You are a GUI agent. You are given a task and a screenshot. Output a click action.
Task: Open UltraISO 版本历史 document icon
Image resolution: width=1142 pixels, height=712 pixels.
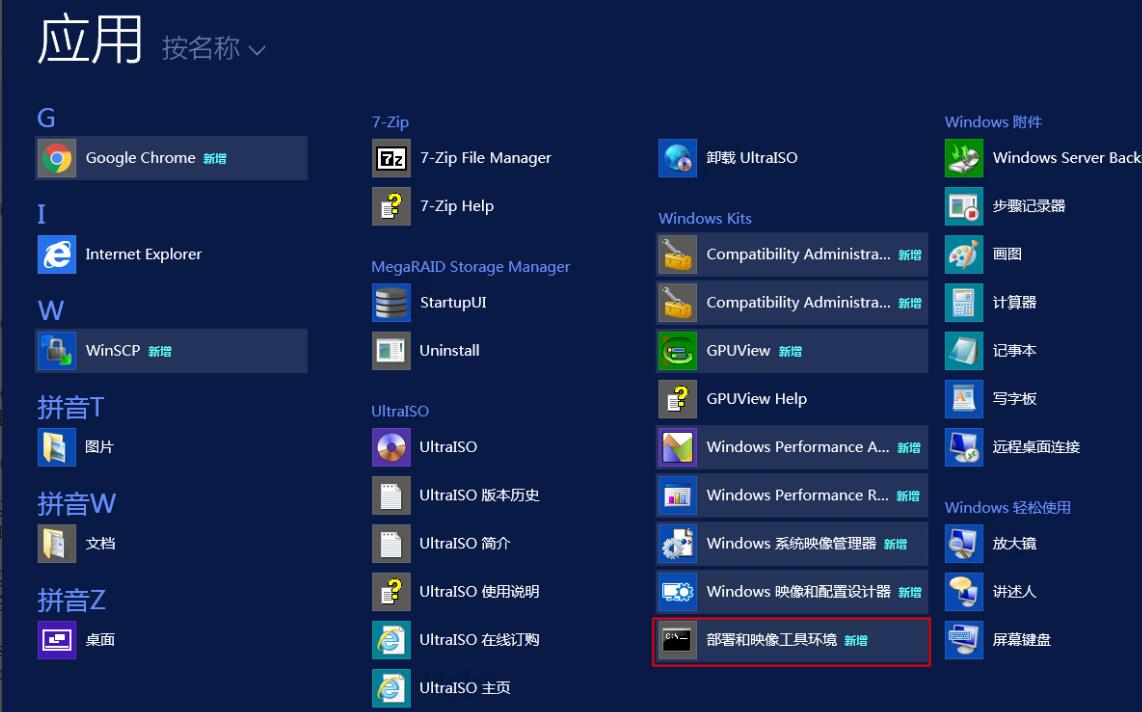(391, 495)
